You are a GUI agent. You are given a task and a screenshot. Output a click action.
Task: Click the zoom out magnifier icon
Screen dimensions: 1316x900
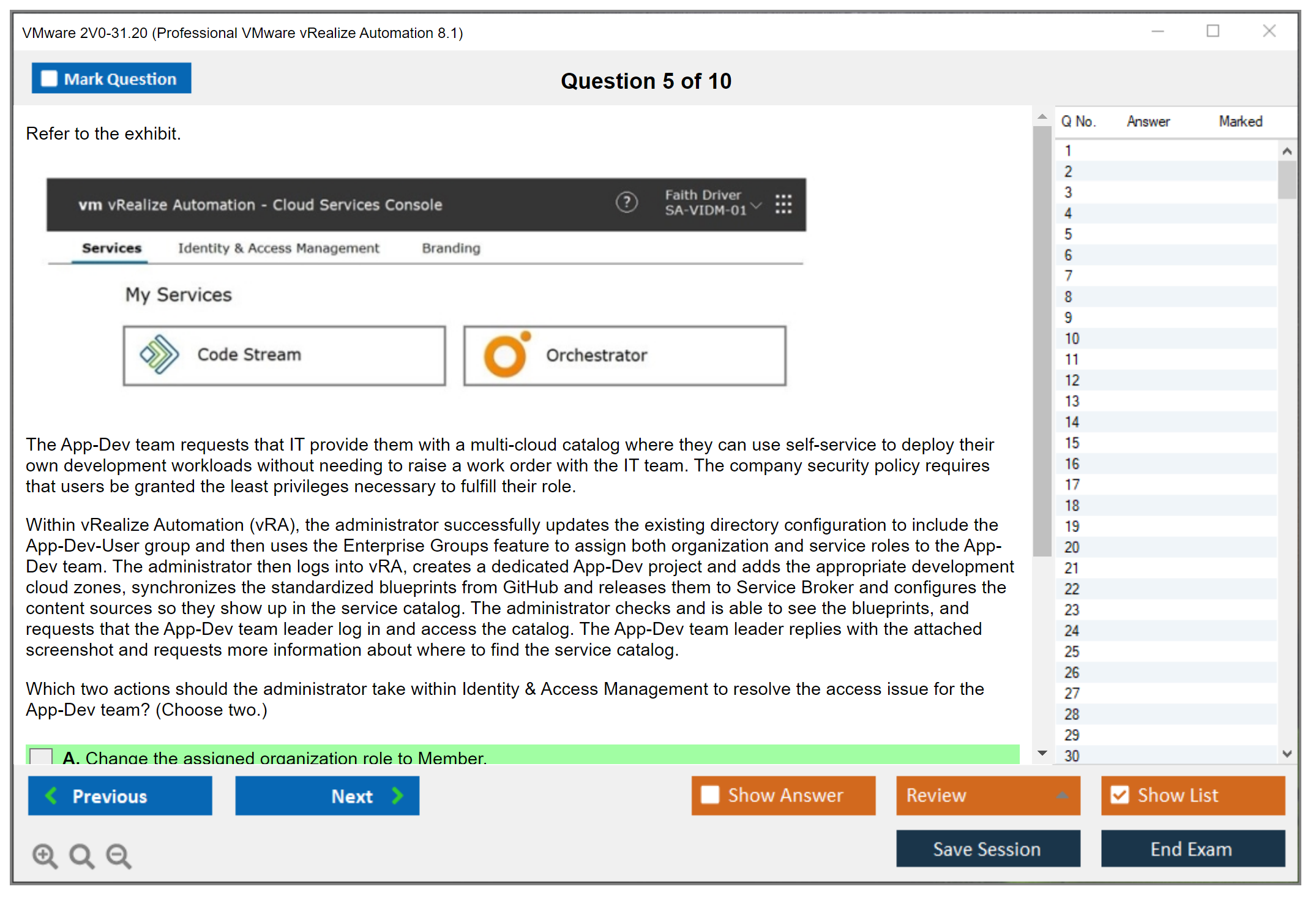tap(119, 855)
